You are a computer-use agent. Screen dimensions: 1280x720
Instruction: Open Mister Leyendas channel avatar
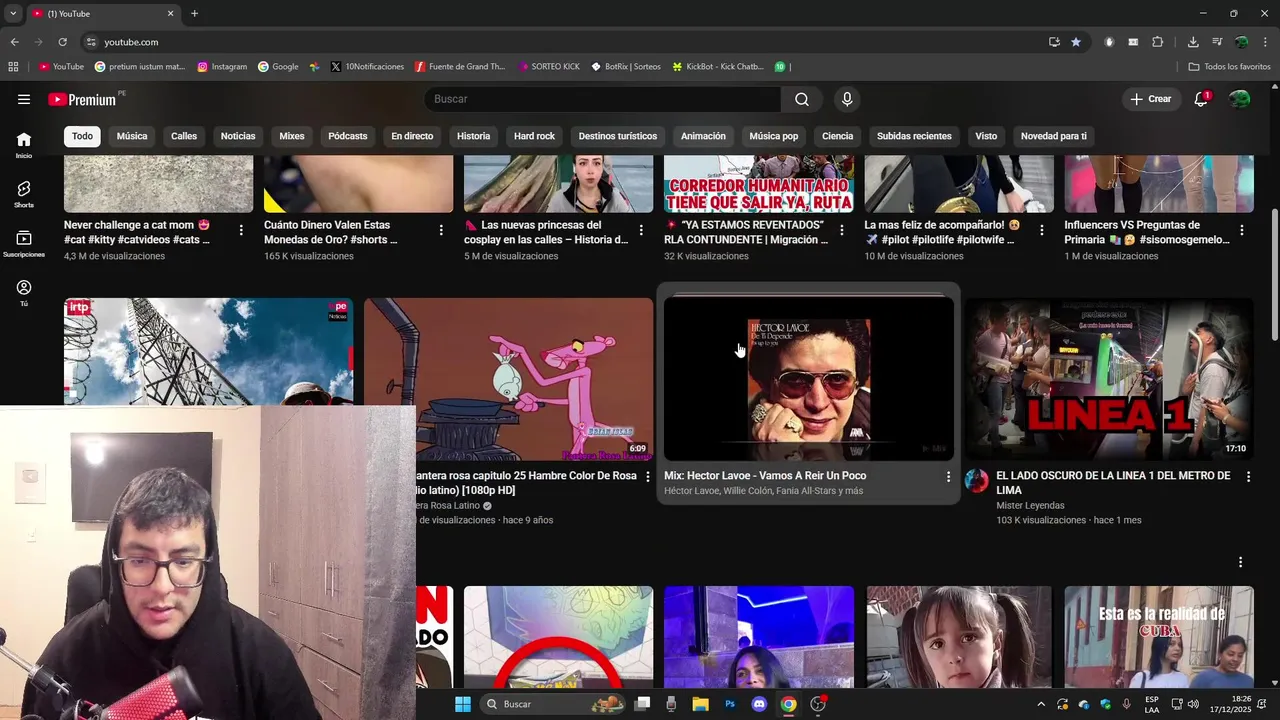pos(976,481)
